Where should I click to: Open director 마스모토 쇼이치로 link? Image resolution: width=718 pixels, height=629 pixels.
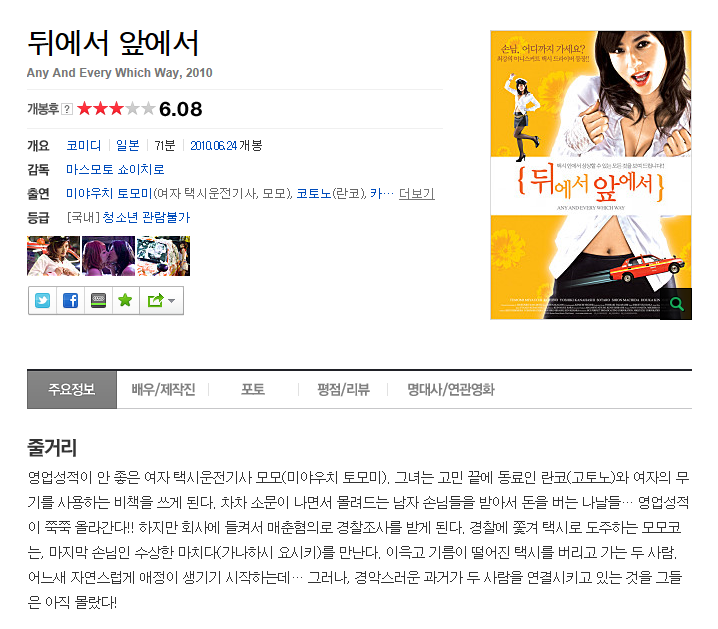point(115,169)
